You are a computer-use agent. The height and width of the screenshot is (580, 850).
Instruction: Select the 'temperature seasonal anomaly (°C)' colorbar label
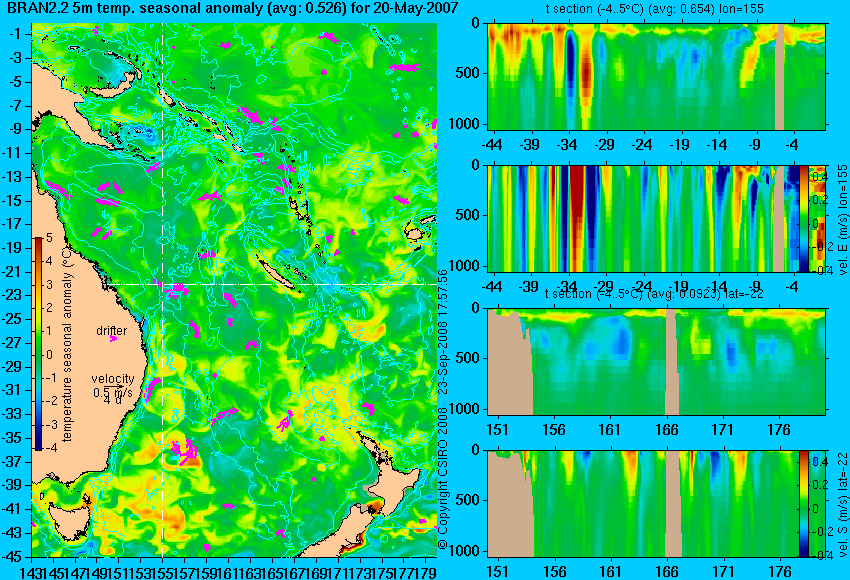[67, 343]
